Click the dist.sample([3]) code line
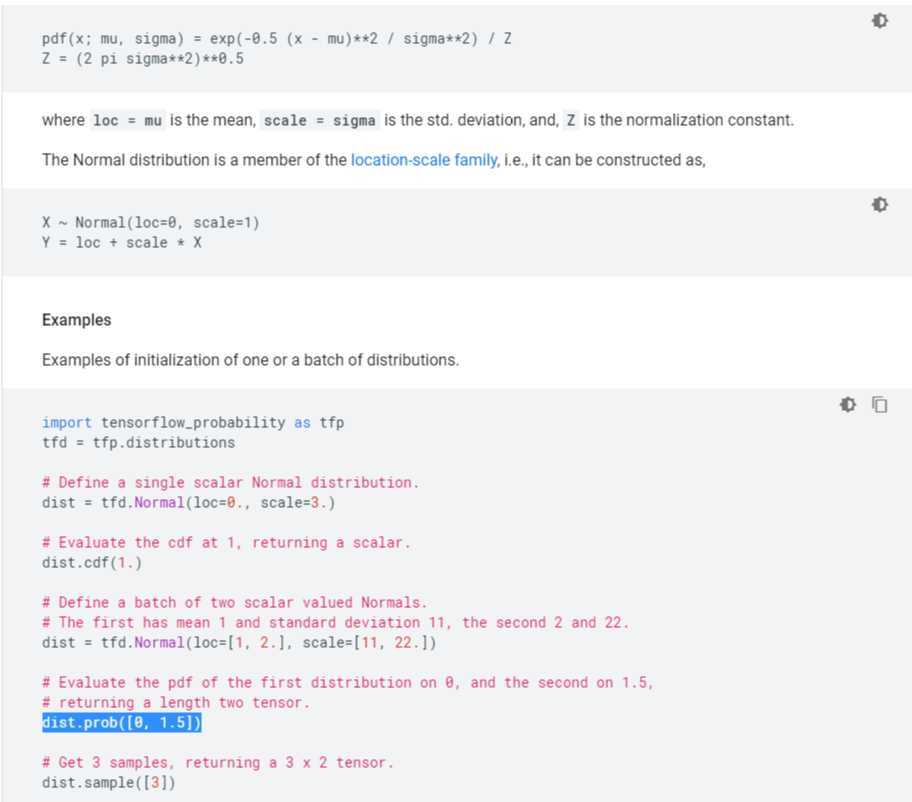Viewport: 912px width, 802px height. [109, 783]
